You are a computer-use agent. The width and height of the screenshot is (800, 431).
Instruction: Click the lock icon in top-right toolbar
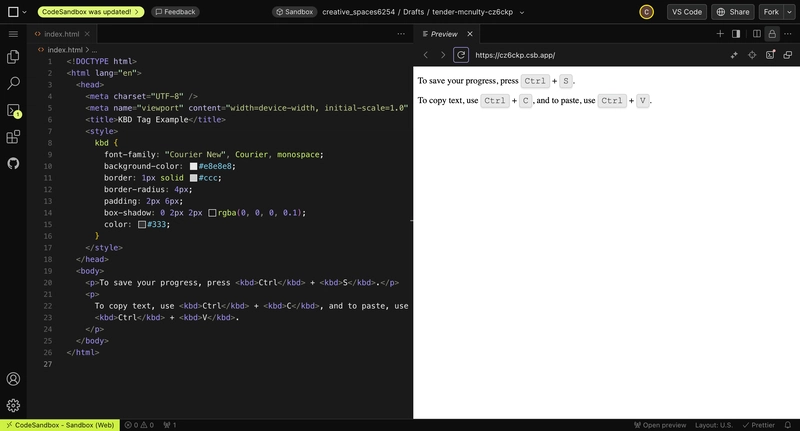click(772, 34)
